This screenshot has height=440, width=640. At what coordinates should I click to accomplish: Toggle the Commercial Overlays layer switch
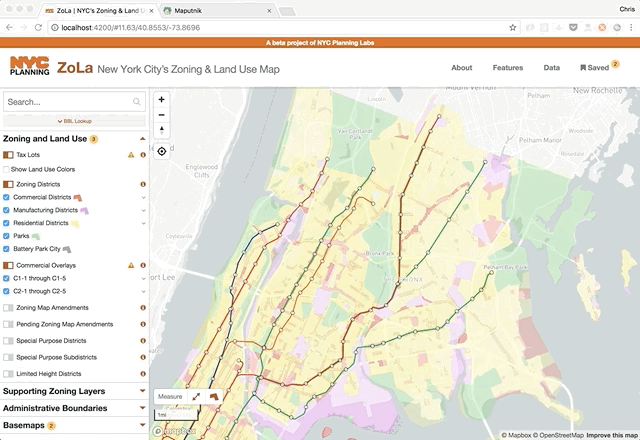click(x=8, y=265)
